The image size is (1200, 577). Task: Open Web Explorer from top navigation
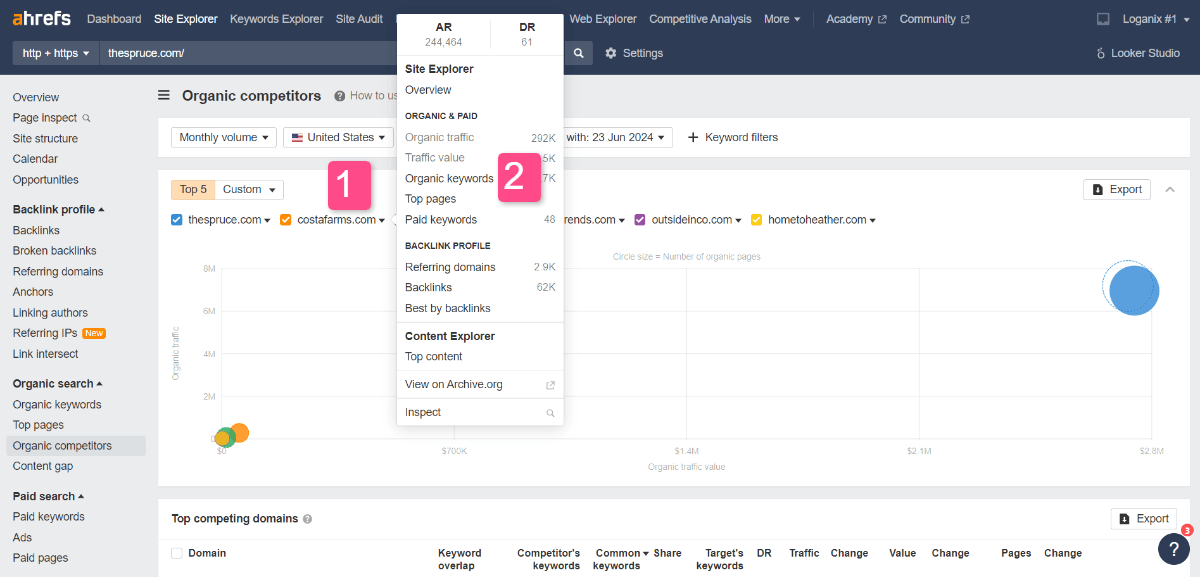coord(602,19)
